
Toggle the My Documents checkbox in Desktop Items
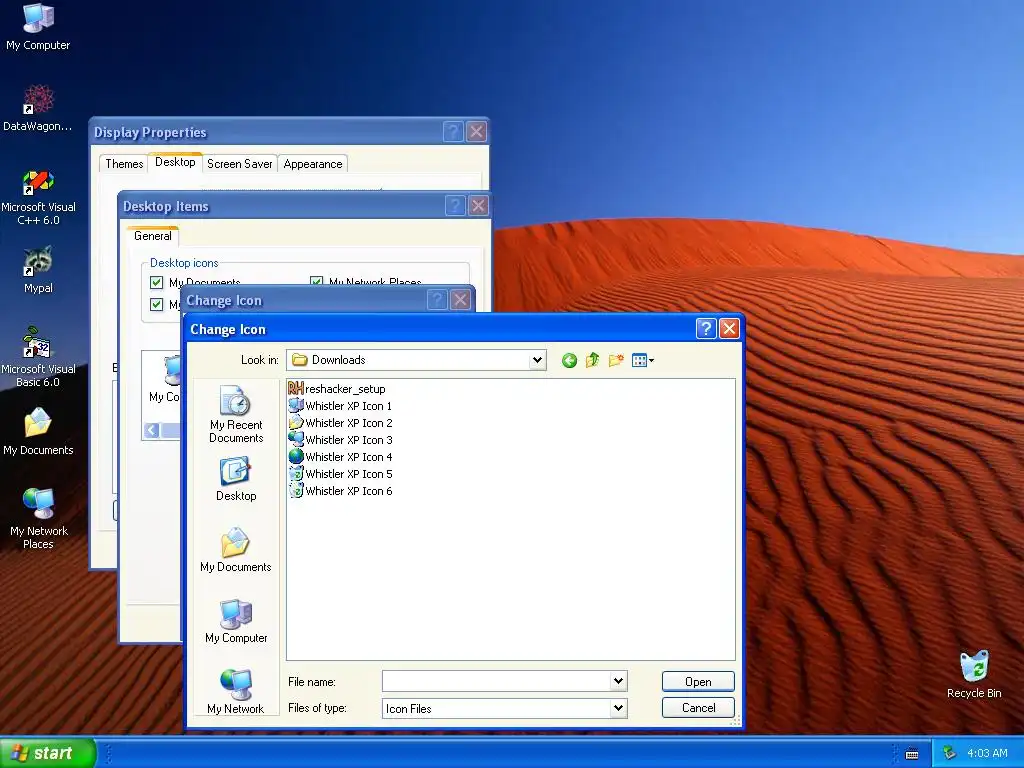point(156,282)
